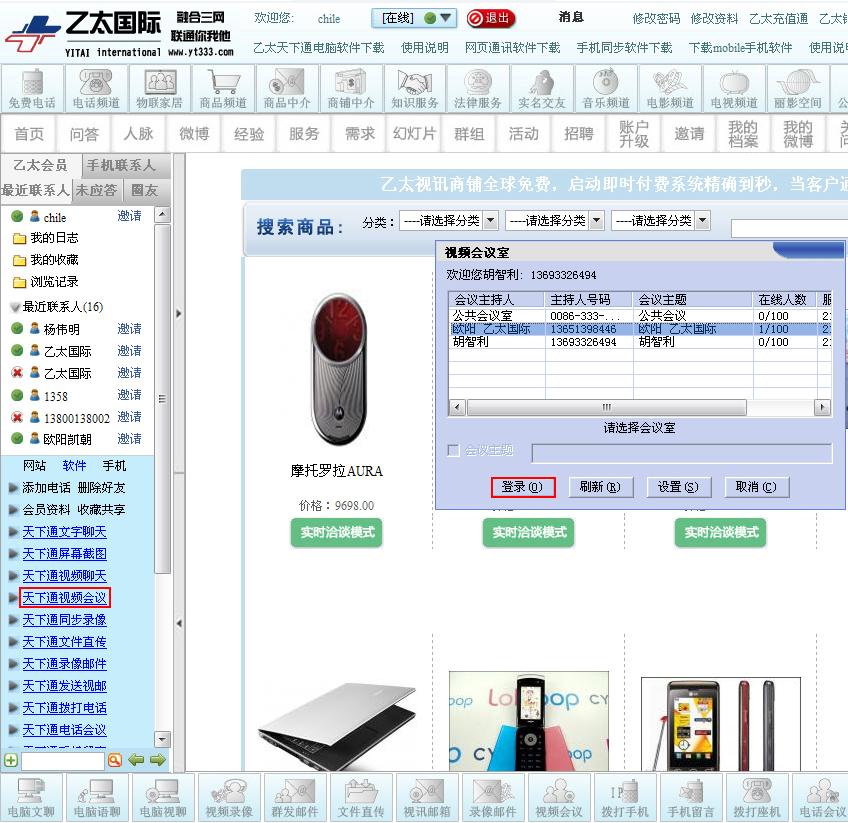848x823 pixels.
Task: Click the 设置 button
Action: pos(678,487)
